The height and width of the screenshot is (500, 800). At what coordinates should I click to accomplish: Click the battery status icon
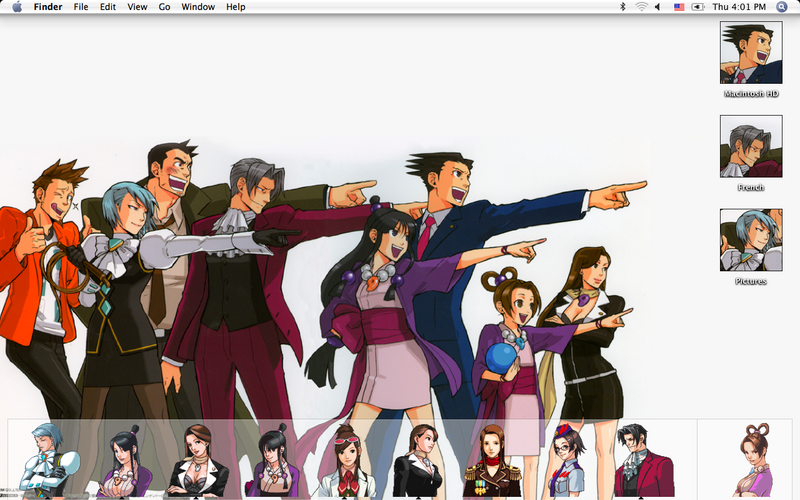point(697,7)
